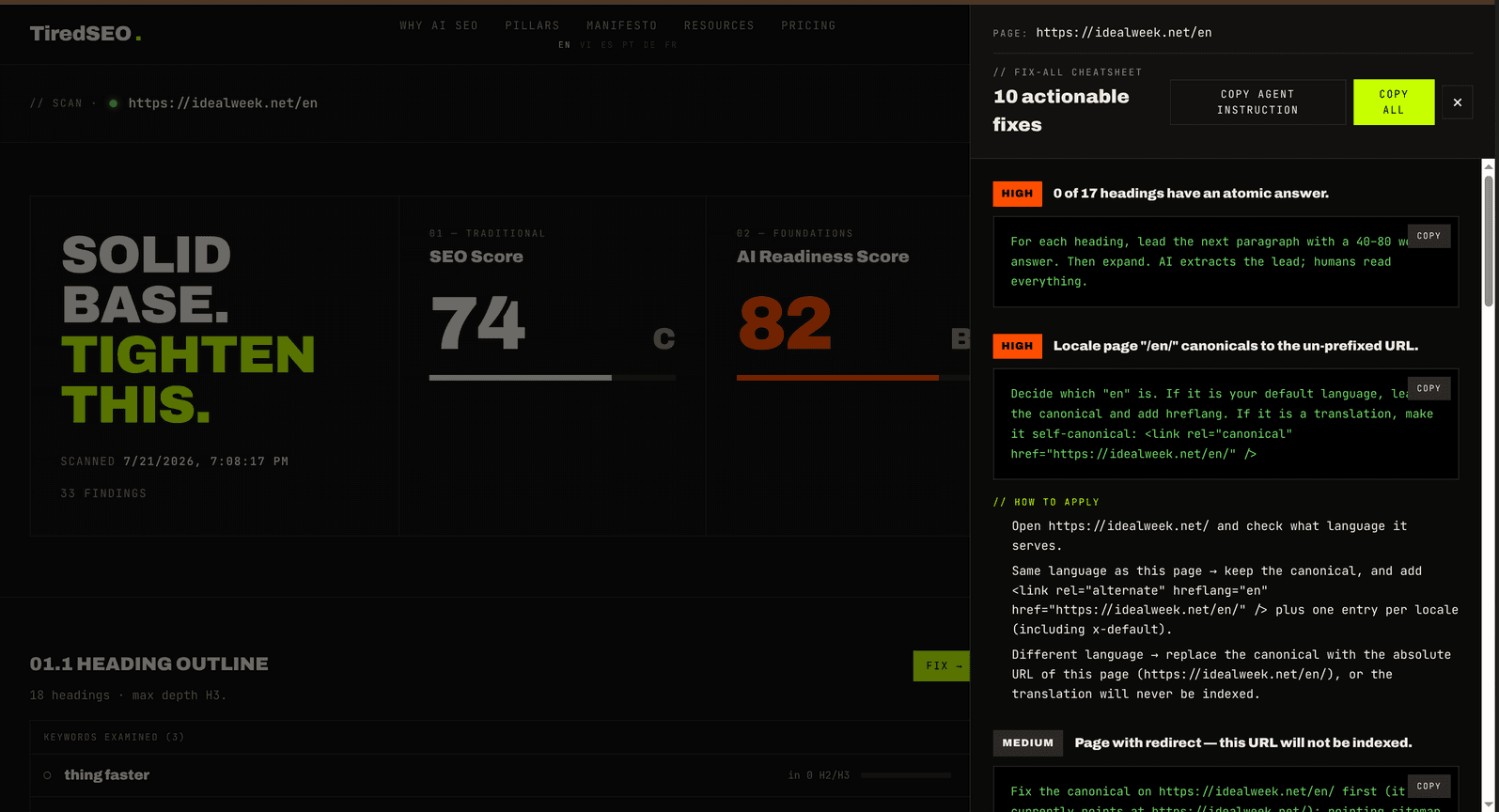The width and height of the screenshot is (1499, 812).
Task: Go to the Manifesto page
Action: 622,25
